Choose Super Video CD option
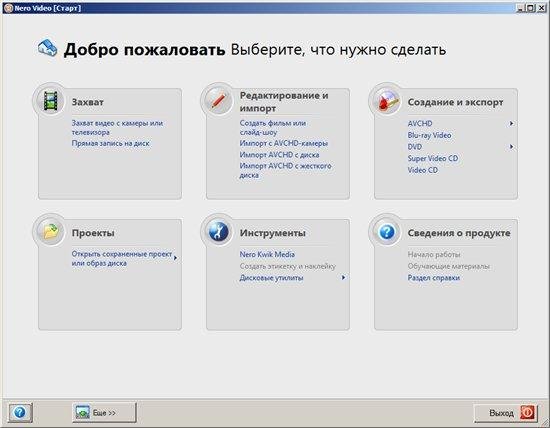 [x=433, y=158]
